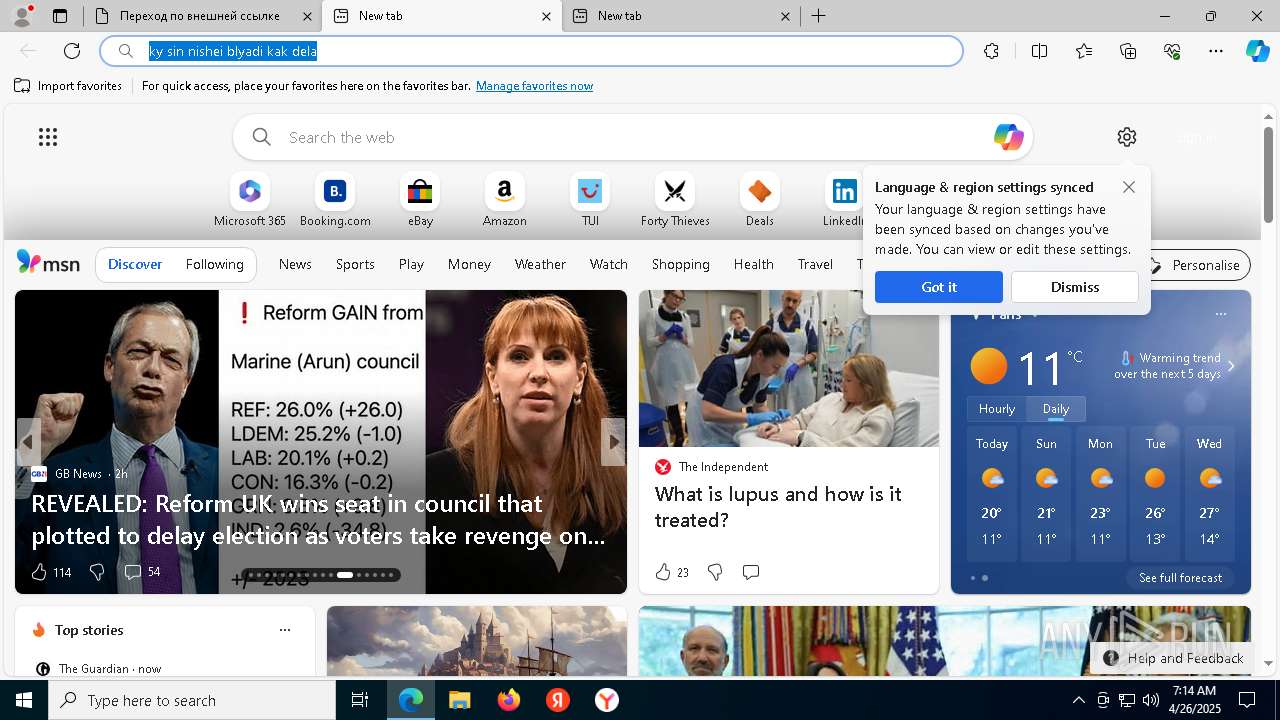Screen dimensions: 1280x720
Task: Open page settings gear icon
Action: coord(1127,137)
